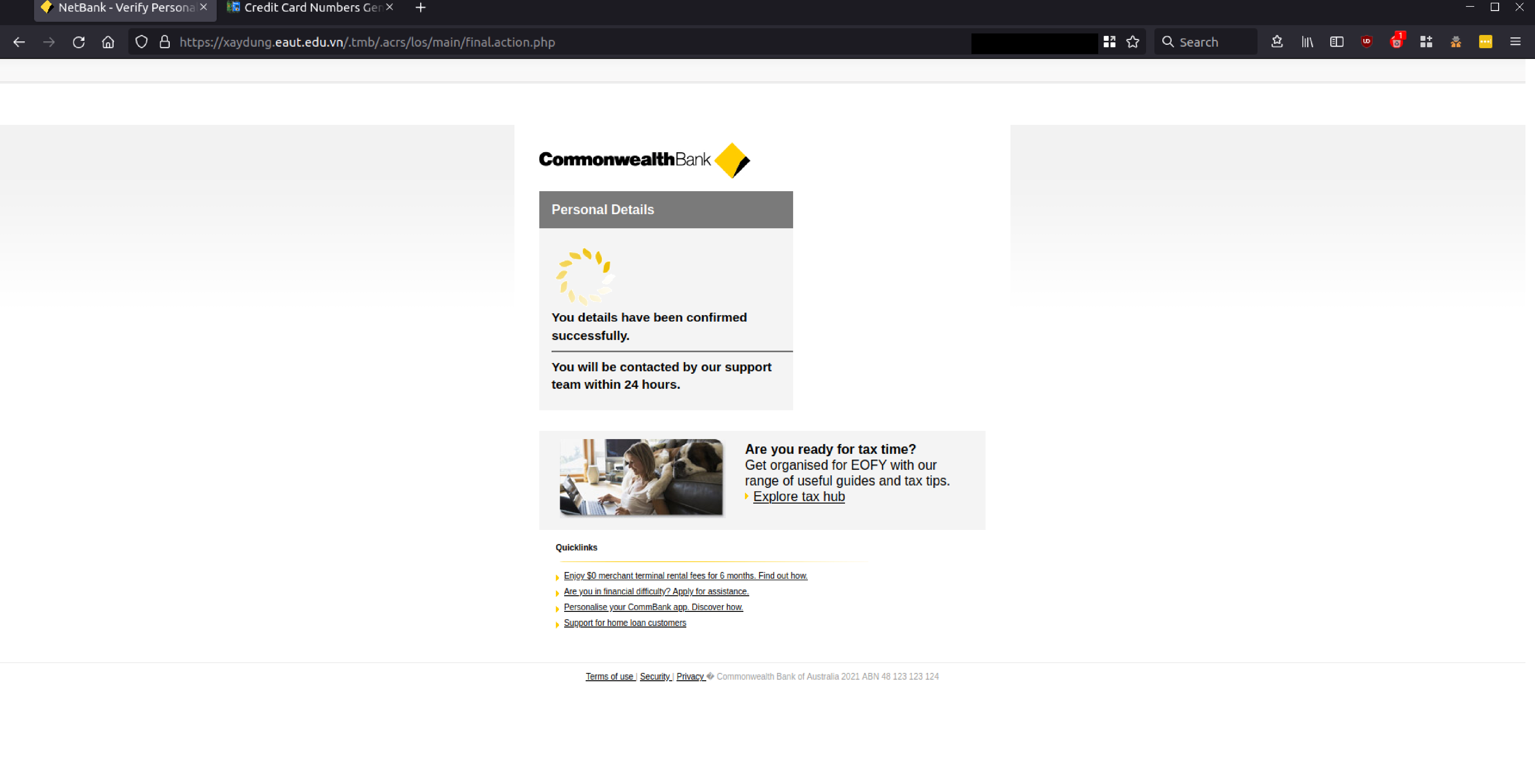Click the yellow loading spinner graphic
Viewport: 1535px width, 784px height.
586,276
